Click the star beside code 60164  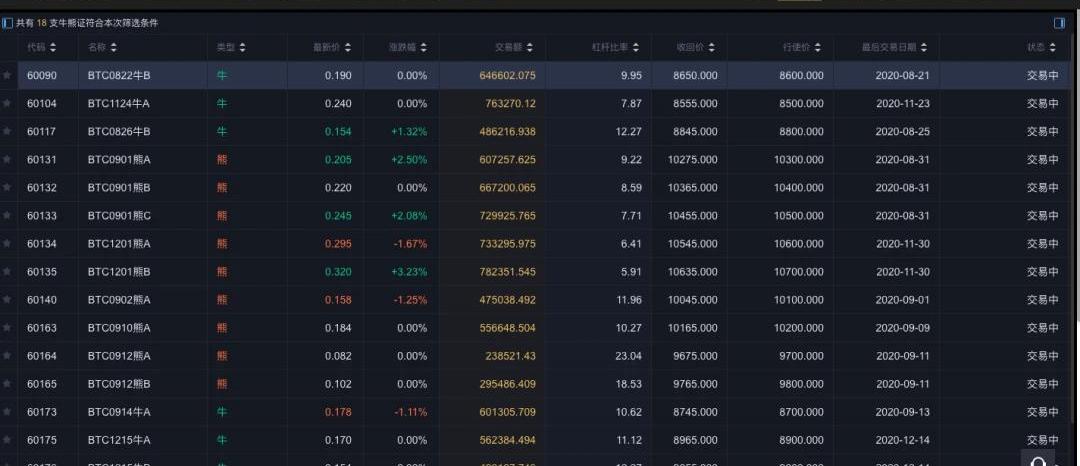[x=8, y=356]
